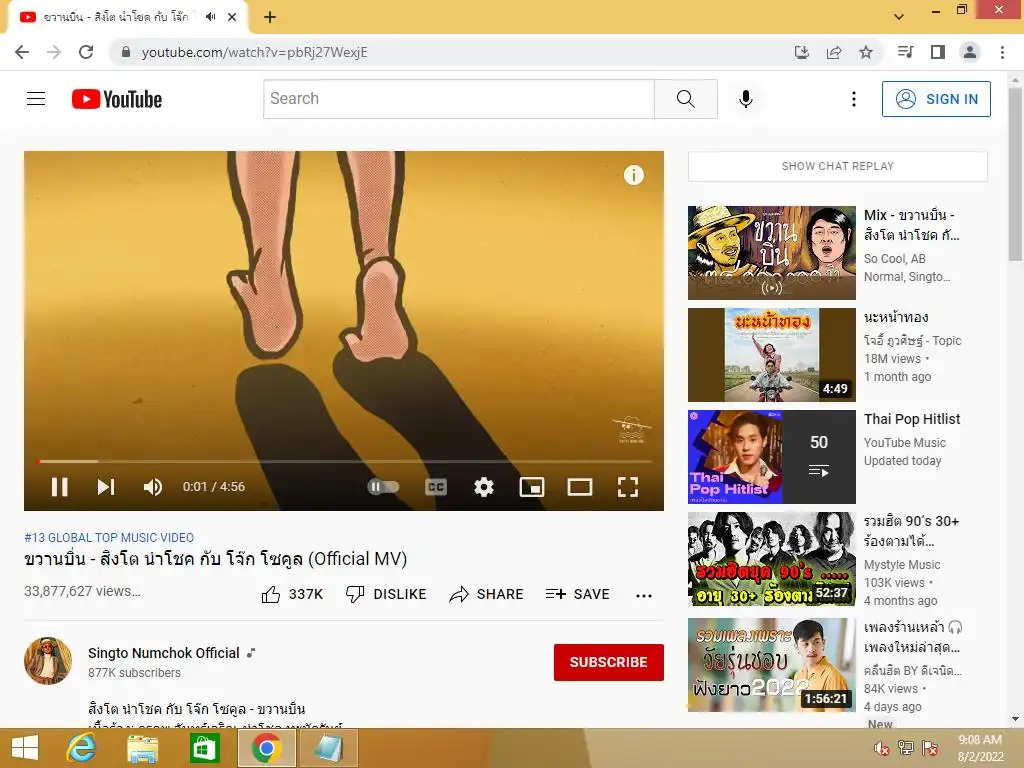Image resolution: width=1024 pixels, height=768 pixels.
Task: Install app icon in address bar
Action: 801,52
